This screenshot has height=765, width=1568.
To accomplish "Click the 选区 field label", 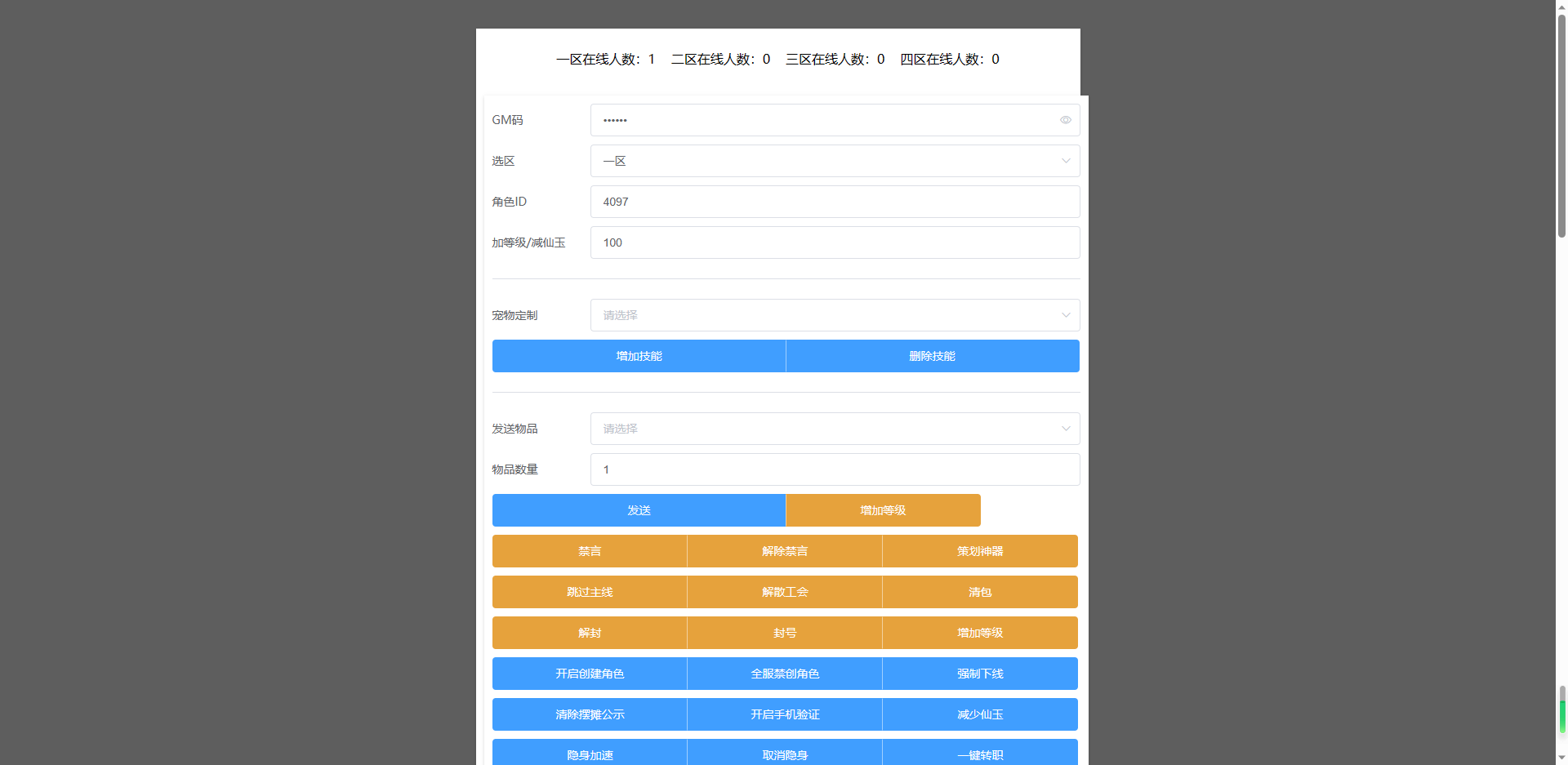I will pyautogui.click(x=503, y=161).
